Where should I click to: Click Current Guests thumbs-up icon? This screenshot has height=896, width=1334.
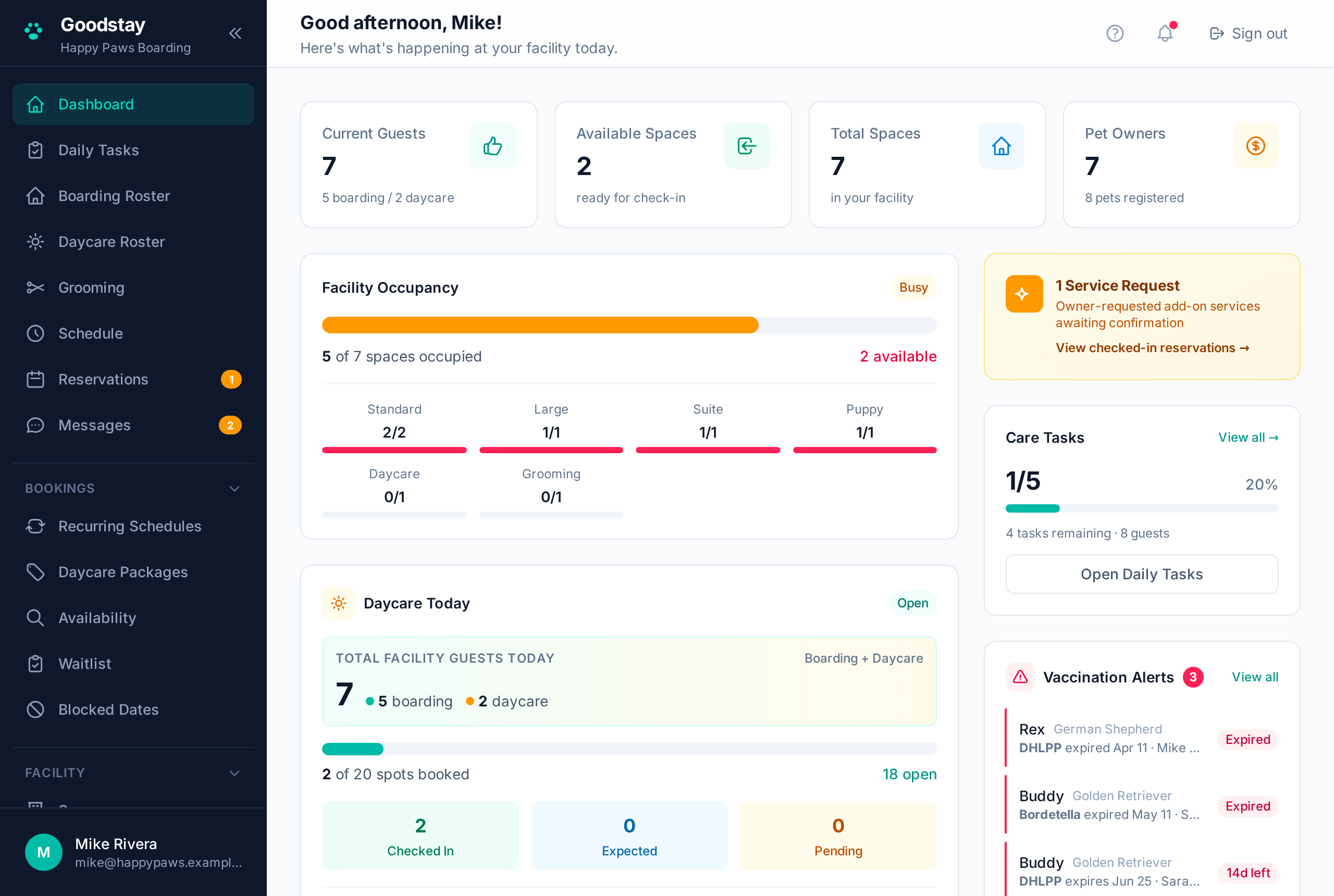(x=492, y=146)
